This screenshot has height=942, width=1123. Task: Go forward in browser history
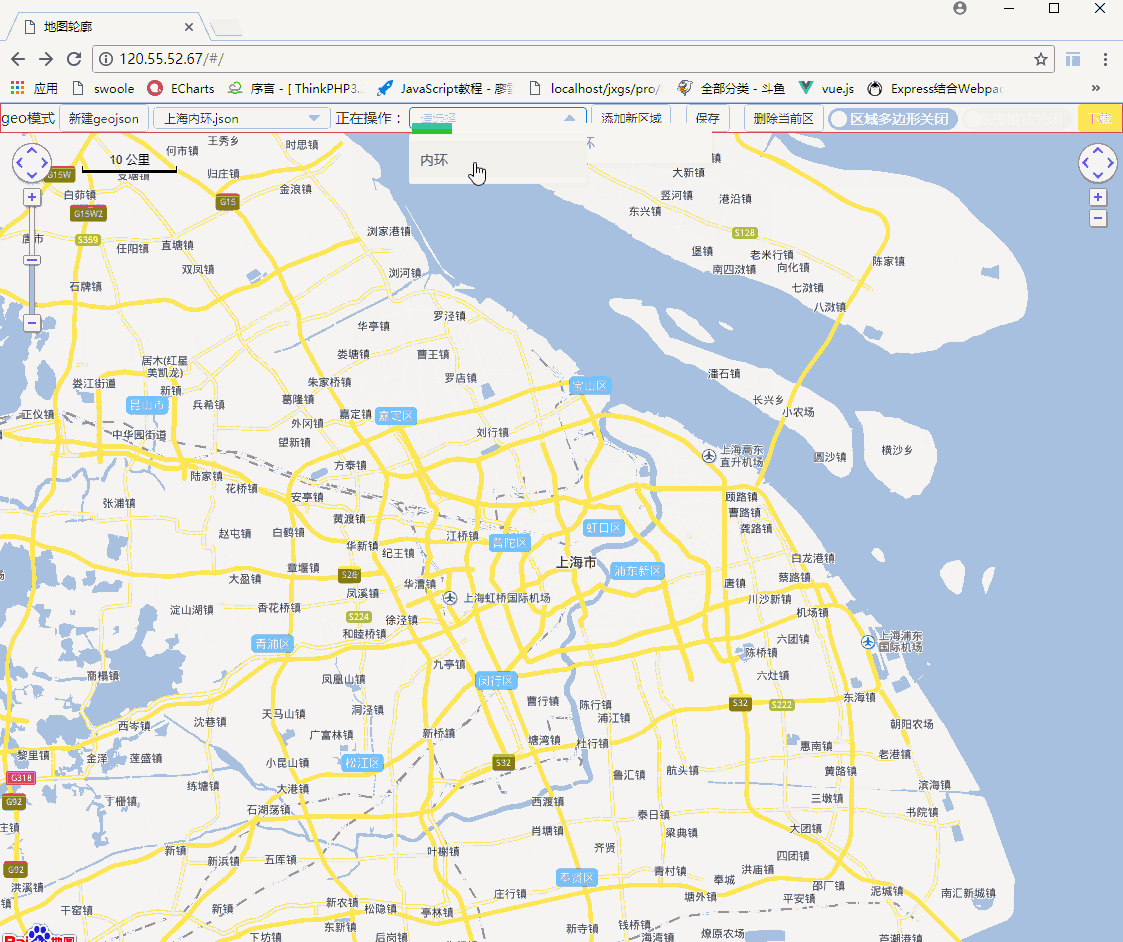pos(46,59)
